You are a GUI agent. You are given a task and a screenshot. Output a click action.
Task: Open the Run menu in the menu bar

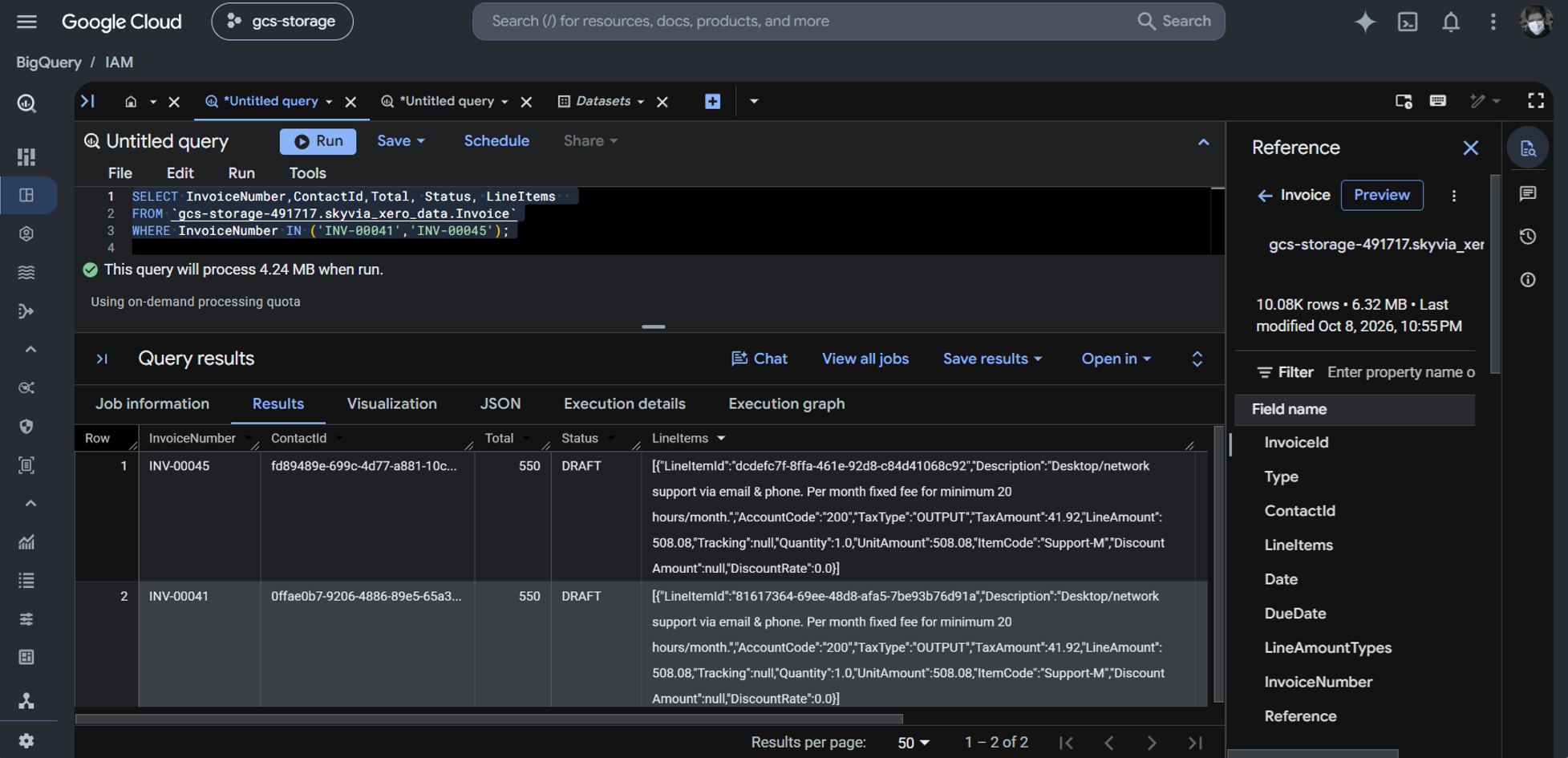[x=241, y=173]
